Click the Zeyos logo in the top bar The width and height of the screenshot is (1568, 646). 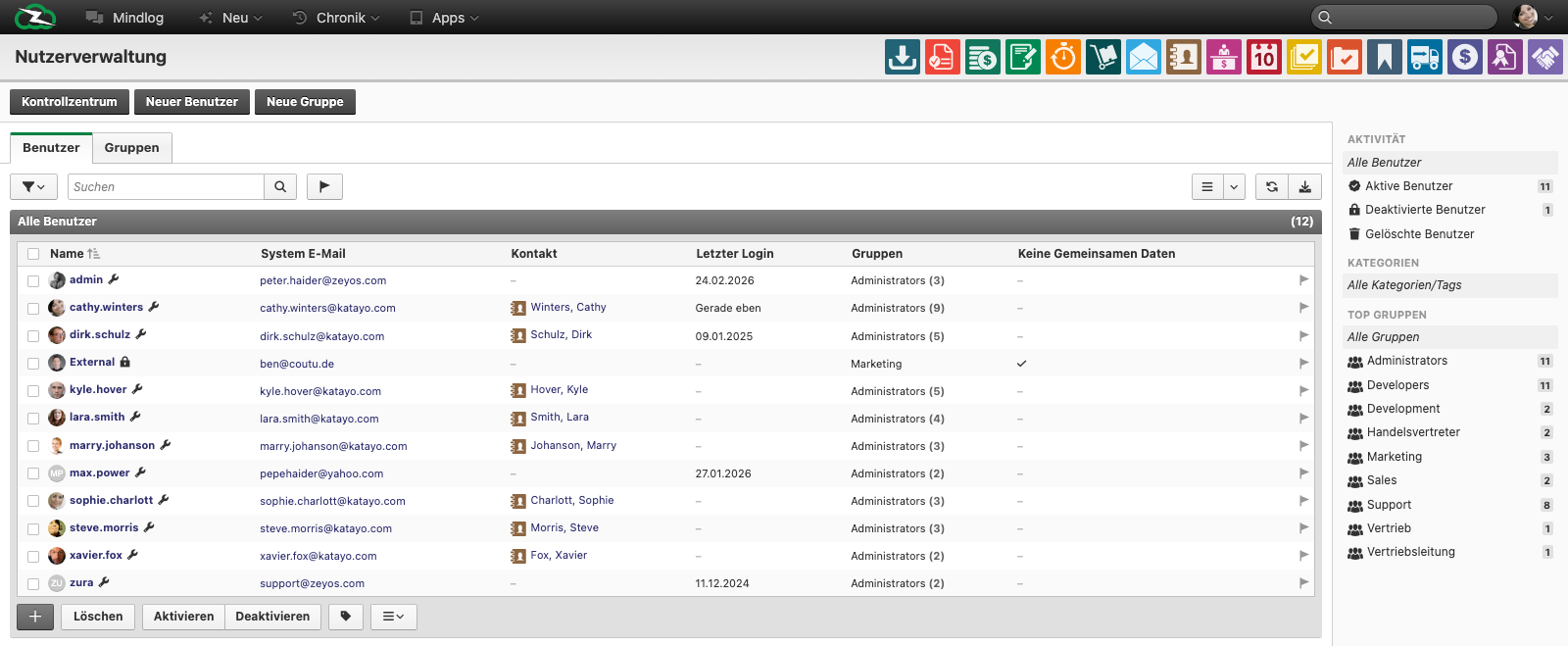click(x=35, y=17)
